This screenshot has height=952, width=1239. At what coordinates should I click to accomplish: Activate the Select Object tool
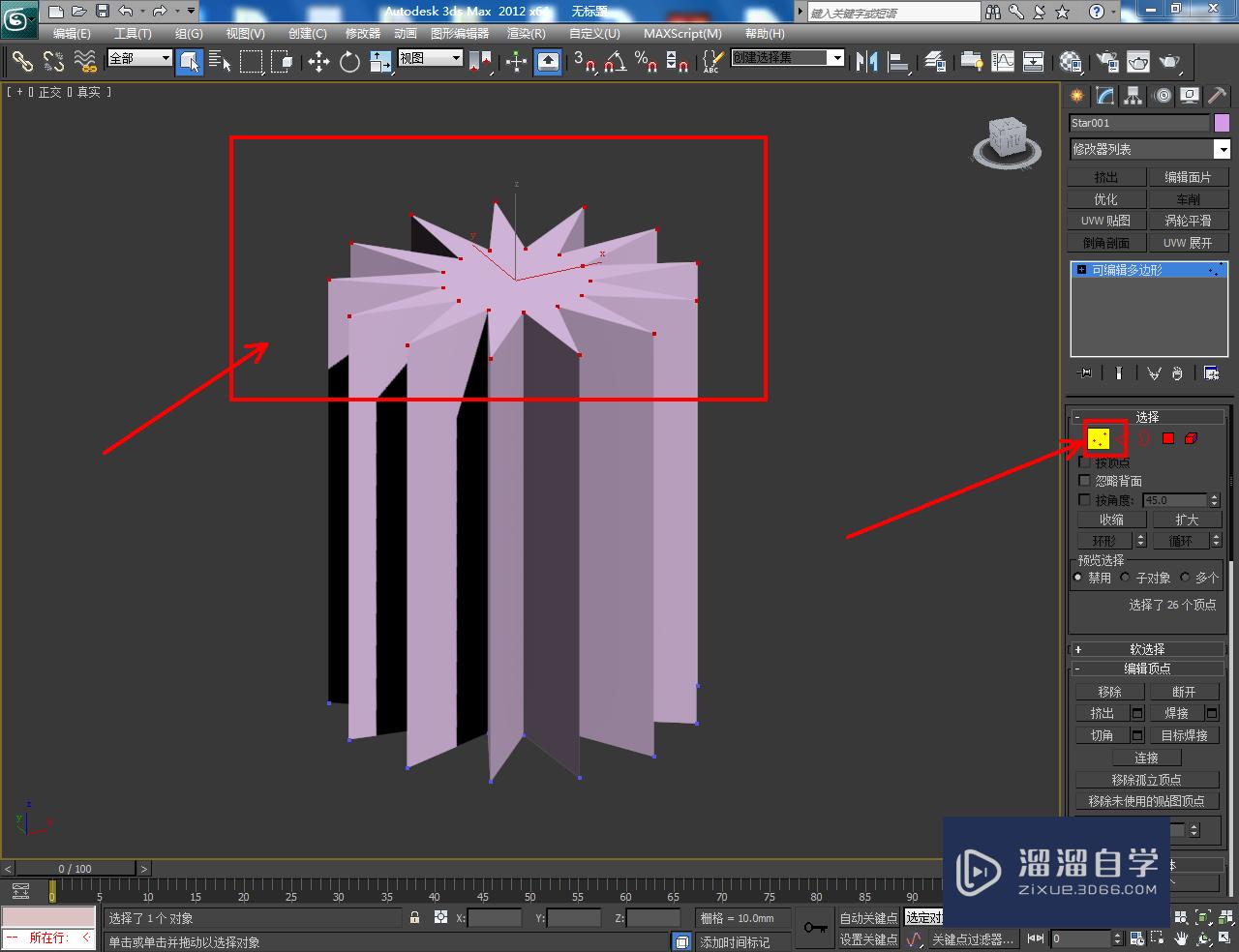click(190, 62)
